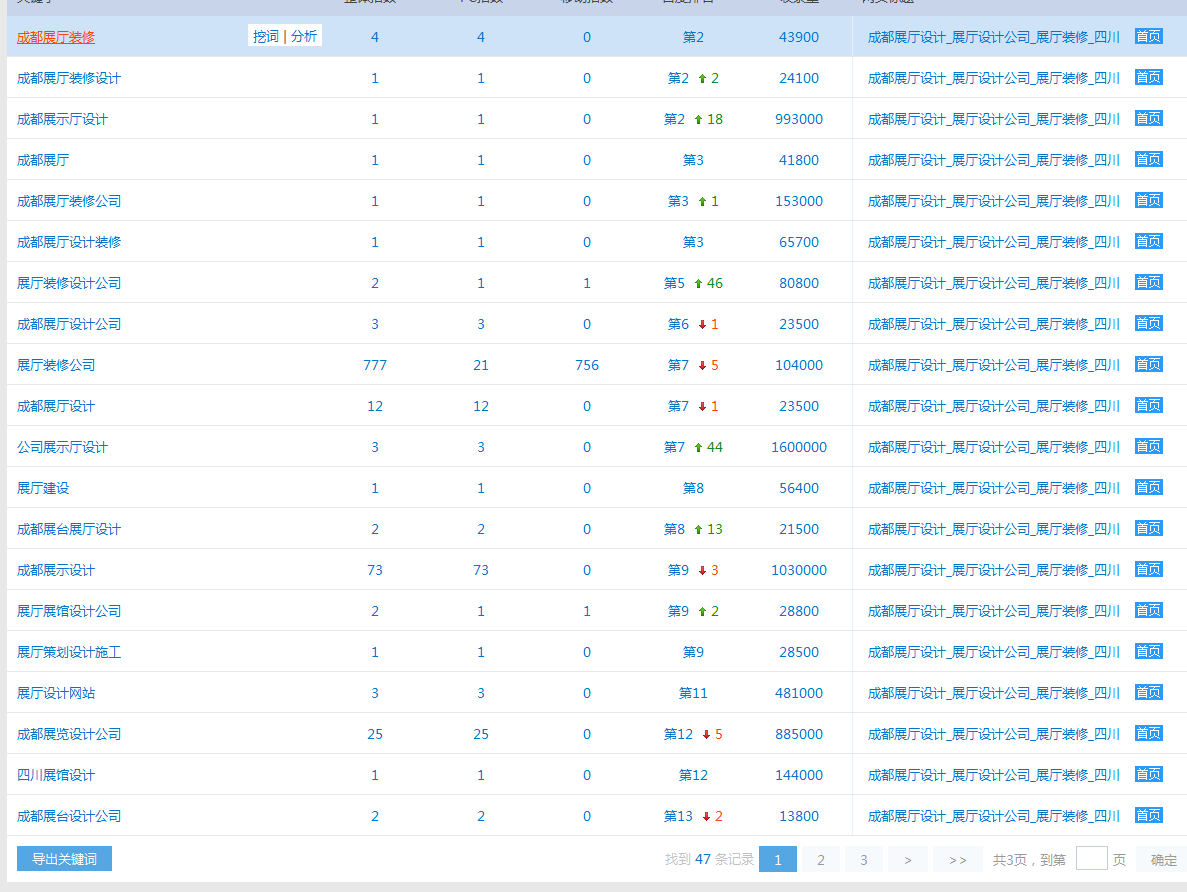Click 首页 badge in 成都展厅装修公司 row
This screenshot has width=1187, height=892.
pos(1148,200)
